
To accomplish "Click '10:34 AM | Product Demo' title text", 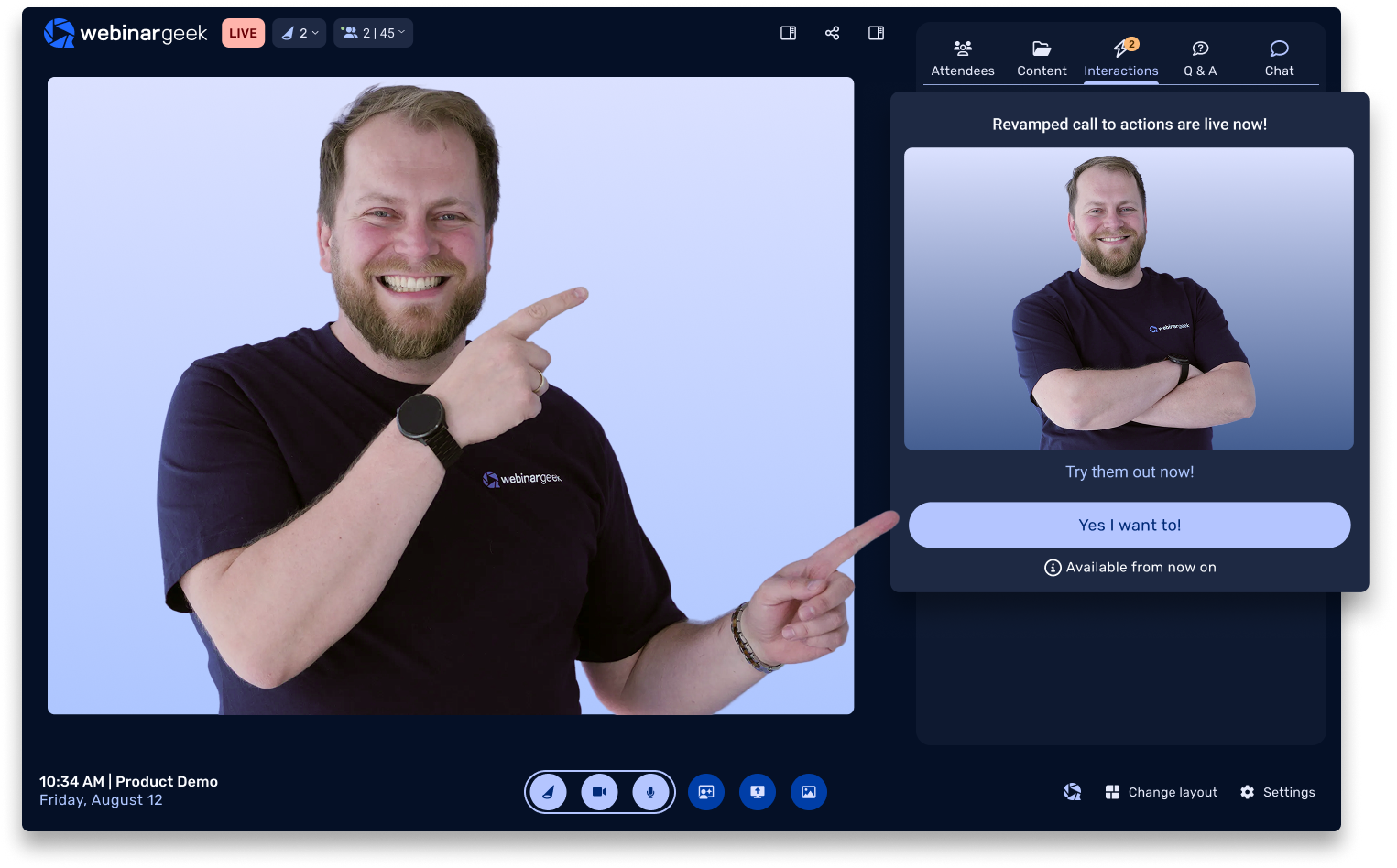I will click(128, 781).
